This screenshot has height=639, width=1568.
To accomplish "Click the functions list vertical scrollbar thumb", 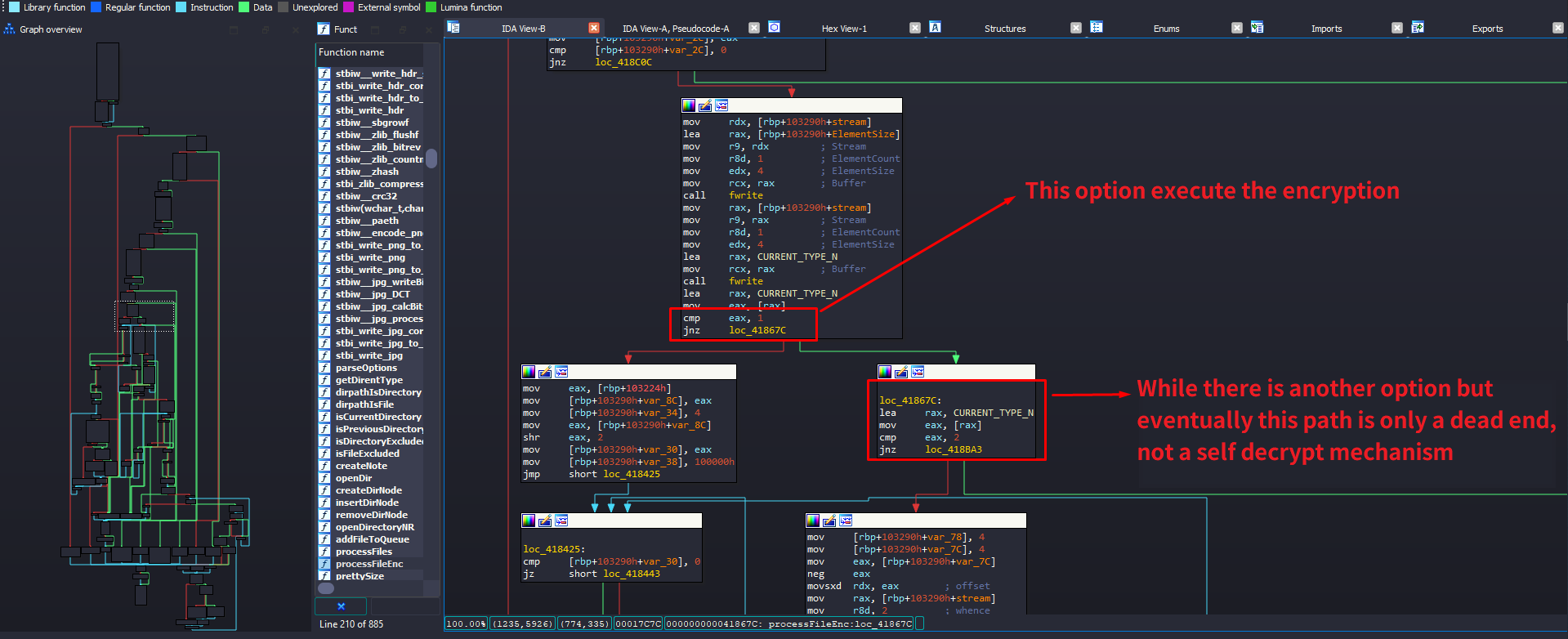I will pyautogui.click(x=431, y=158).
